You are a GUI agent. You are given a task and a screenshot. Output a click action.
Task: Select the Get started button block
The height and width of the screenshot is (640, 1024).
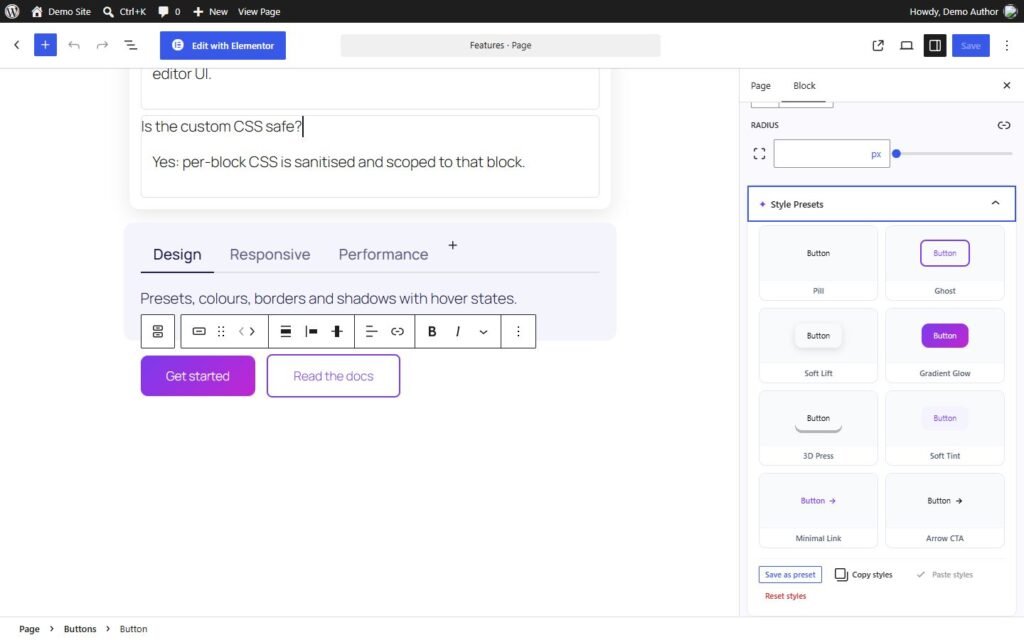point(198,376)
